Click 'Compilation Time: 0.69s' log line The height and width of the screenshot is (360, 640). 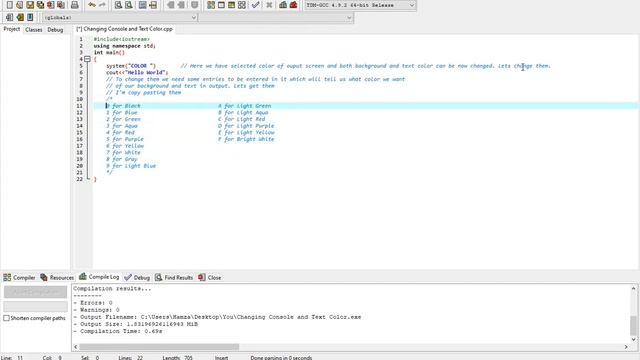point(118,331)
